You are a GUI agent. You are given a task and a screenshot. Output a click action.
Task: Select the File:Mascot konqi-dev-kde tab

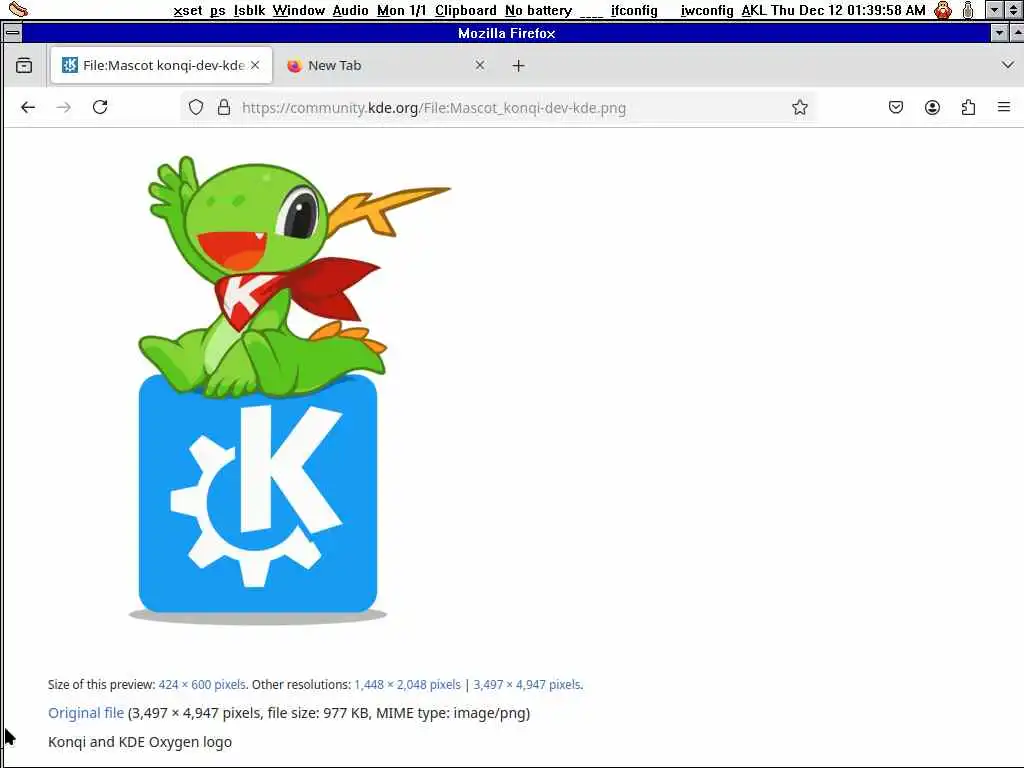pyautogui.click(x=161, y=65)
